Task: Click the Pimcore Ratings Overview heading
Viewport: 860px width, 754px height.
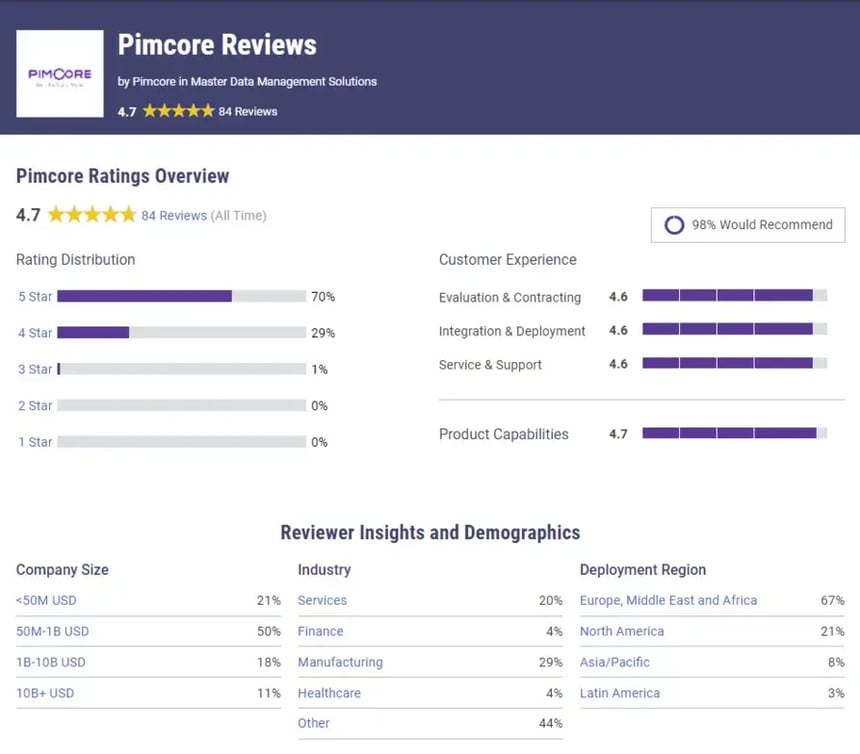Action: [x=122, y=176]
